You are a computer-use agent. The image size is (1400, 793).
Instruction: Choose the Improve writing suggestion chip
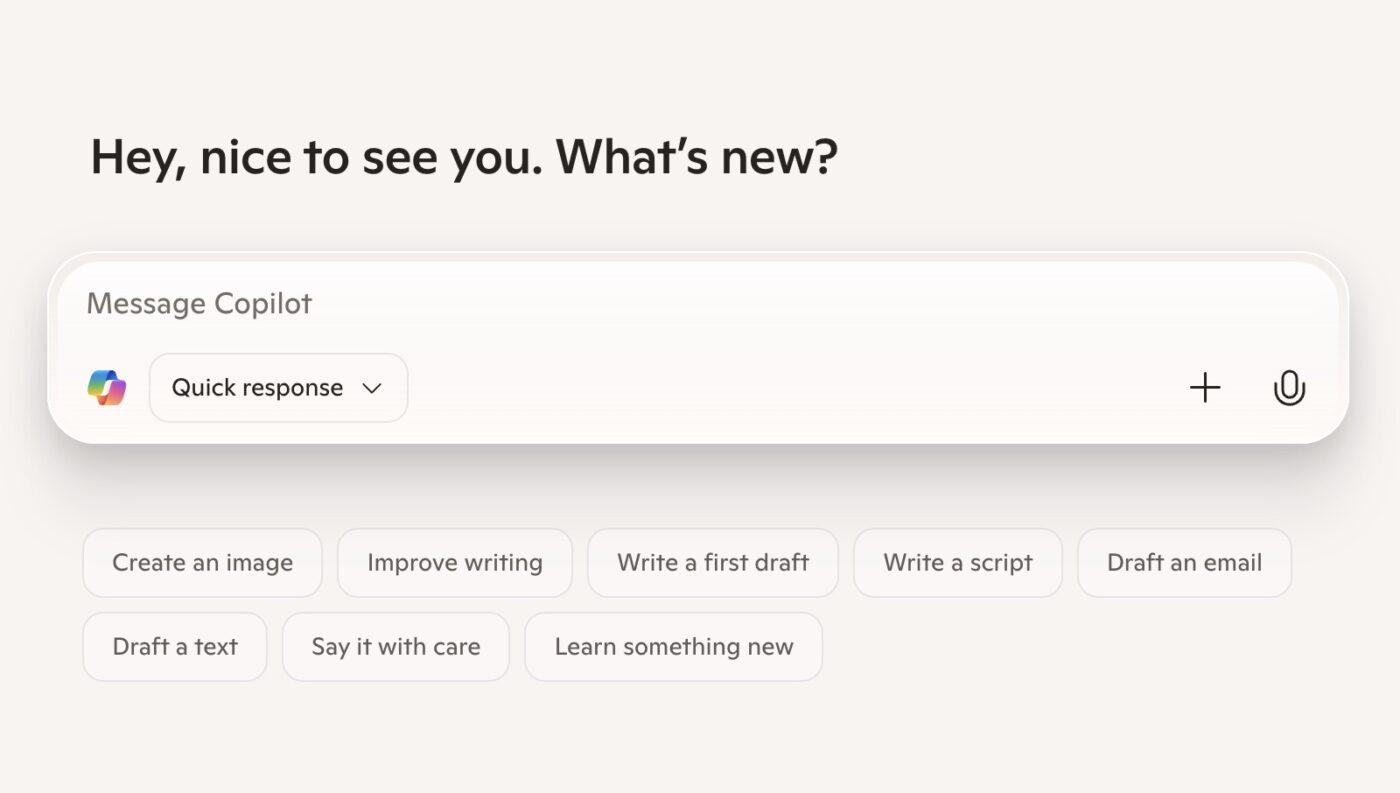454,563
